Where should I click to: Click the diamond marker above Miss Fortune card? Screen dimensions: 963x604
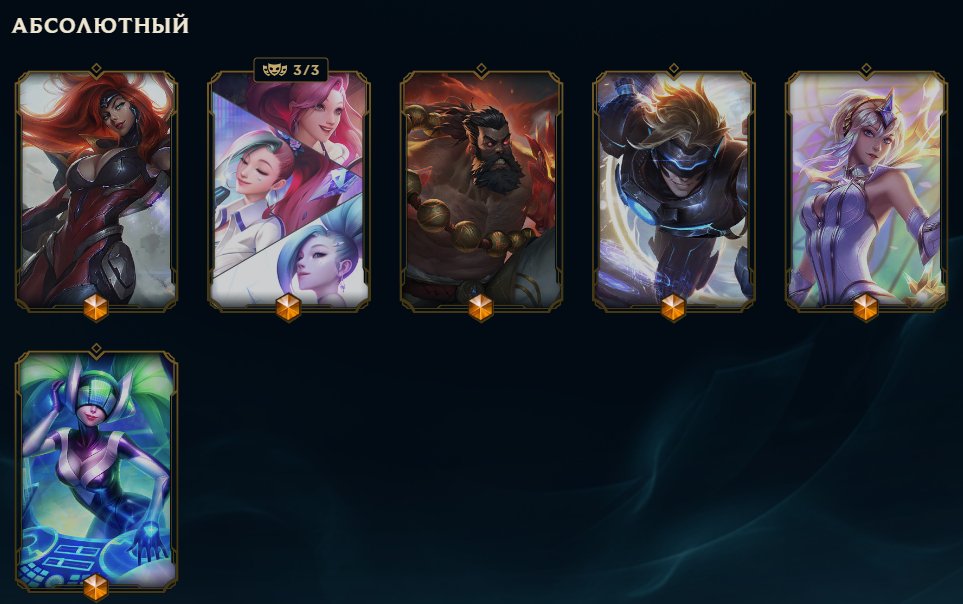click(96, 68)
